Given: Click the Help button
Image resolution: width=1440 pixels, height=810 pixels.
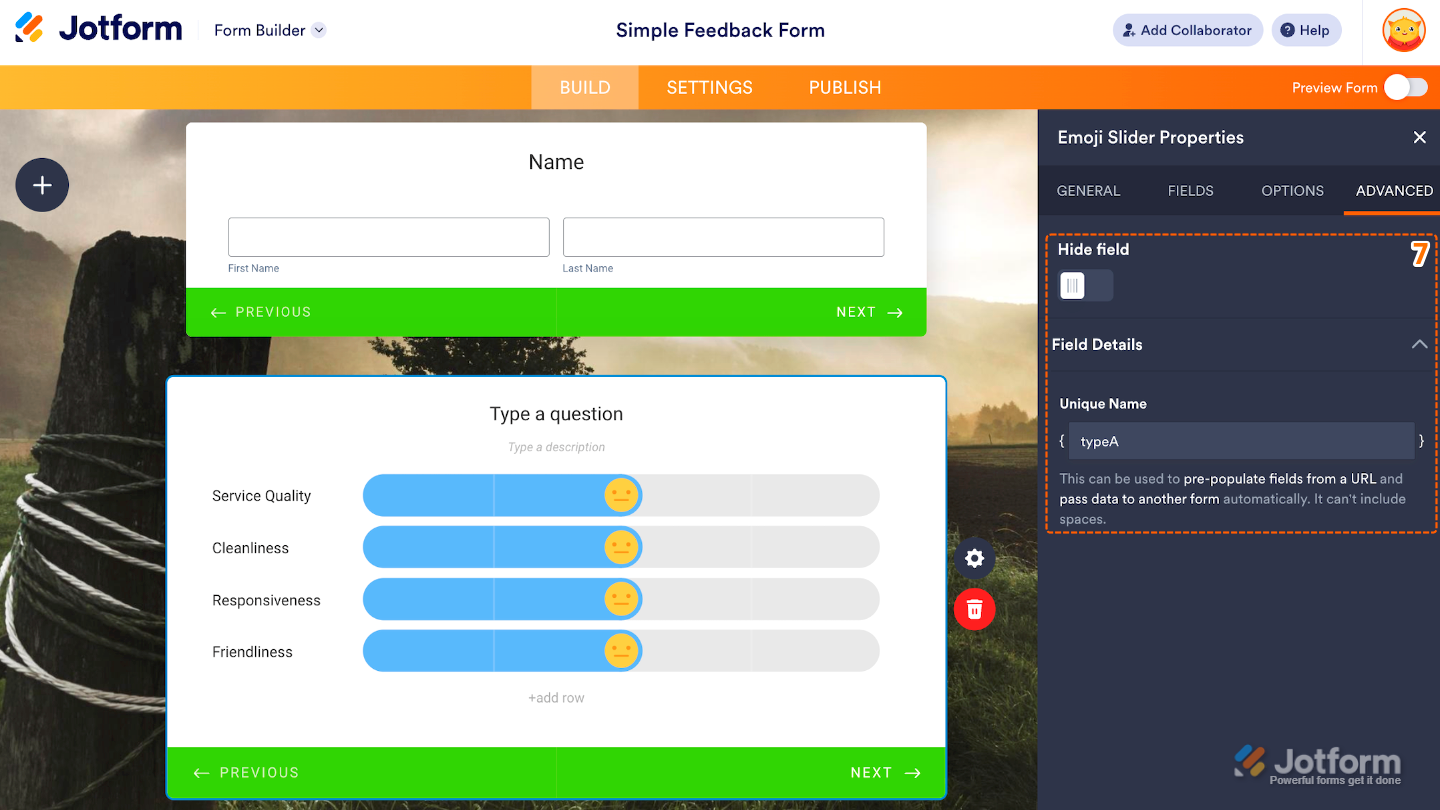Looking at the screenshot, I should coord(1305,30).
